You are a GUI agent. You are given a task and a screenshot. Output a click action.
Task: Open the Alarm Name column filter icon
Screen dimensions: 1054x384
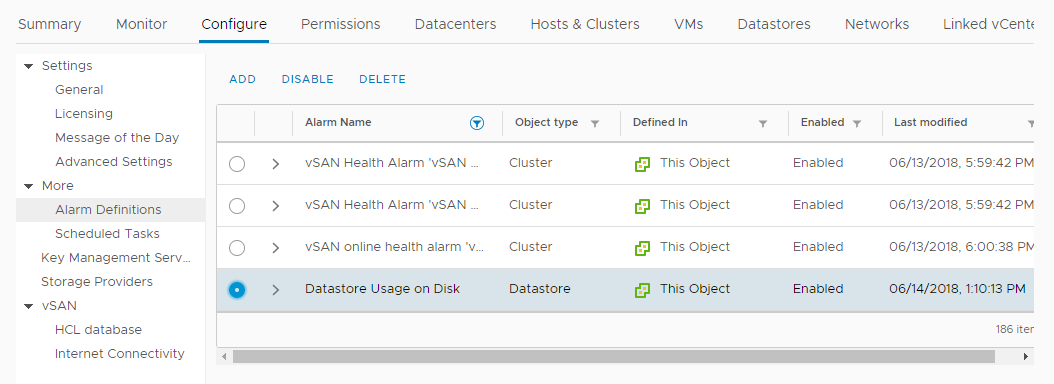pos(477,123)
